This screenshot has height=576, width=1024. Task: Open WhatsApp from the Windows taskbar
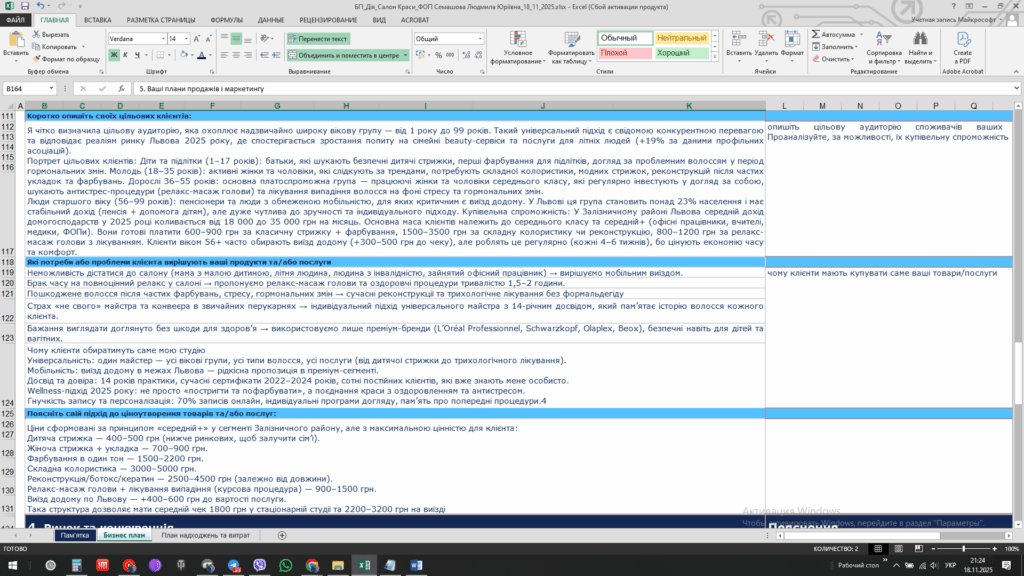pyautogui.click(x=286, y=565)
